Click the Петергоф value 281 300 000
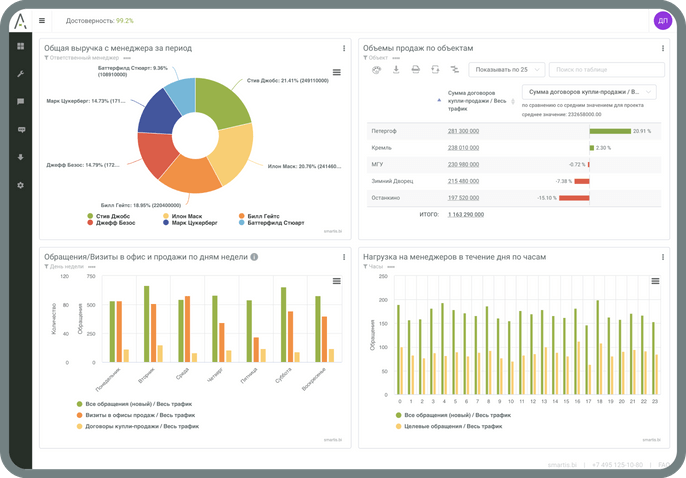The image size is (686, 478). (x=463, y=131)
